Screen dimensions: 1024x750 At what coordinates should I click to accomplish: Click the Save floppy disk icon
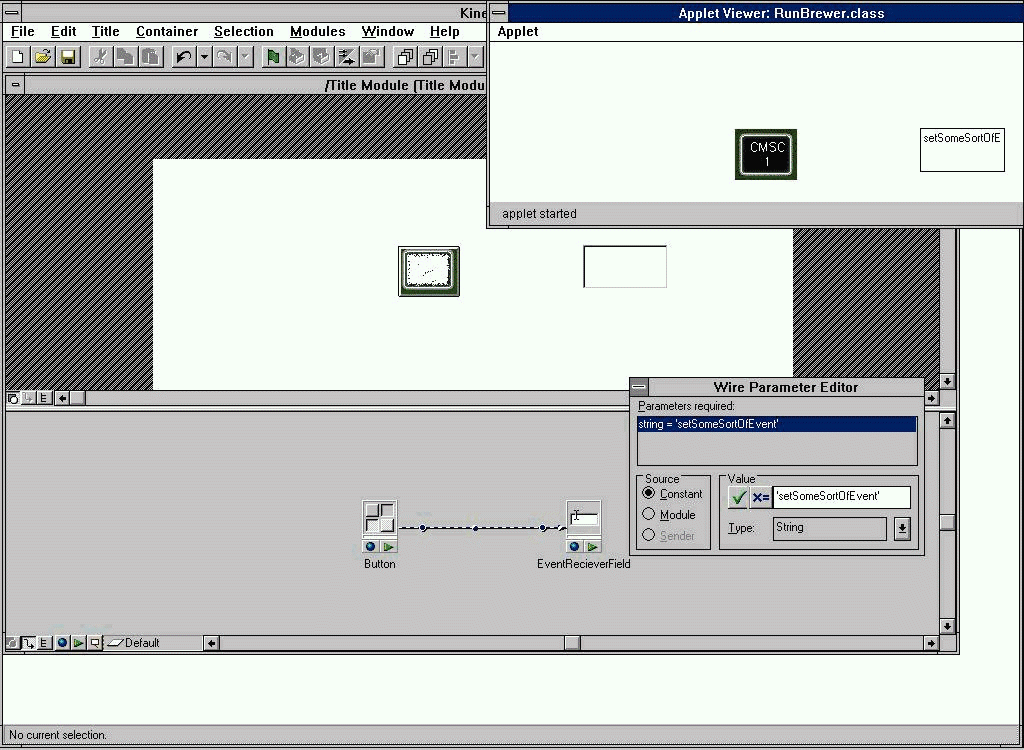67,57
